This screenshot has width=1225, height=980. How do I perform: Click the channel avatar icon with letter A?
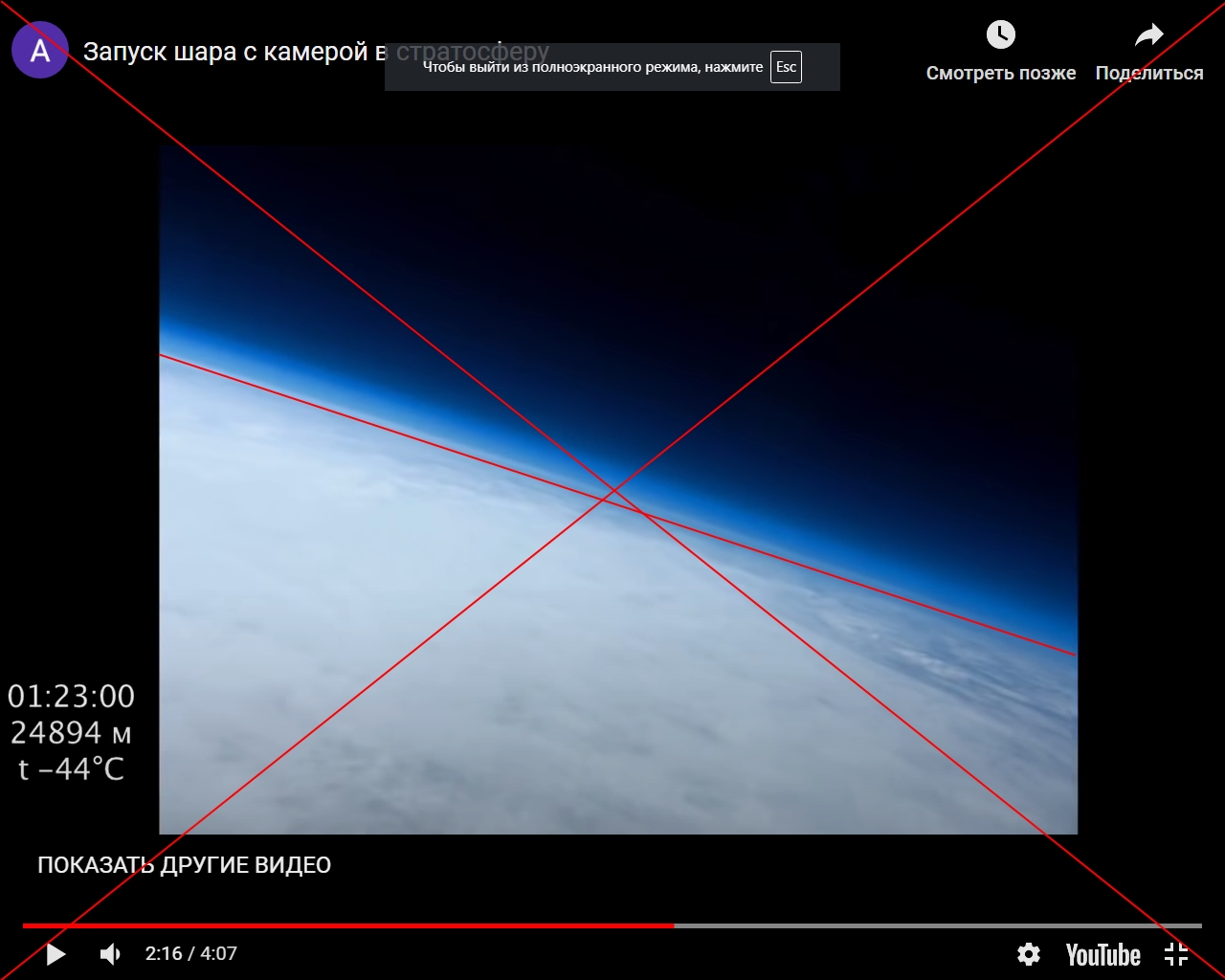[x=40, y=51]
